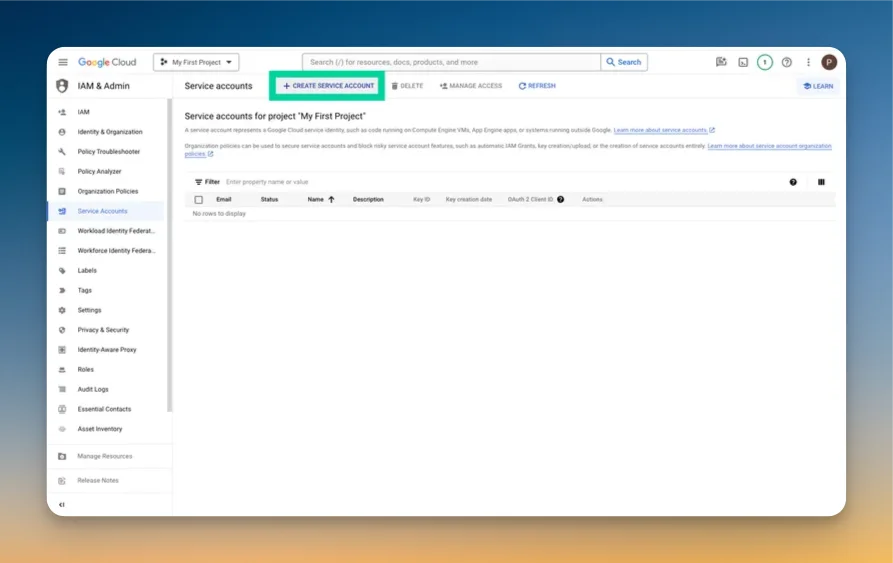This screenshot has height=563, width=893.
Task: Click the Description column header
Action: click(368, 200)
